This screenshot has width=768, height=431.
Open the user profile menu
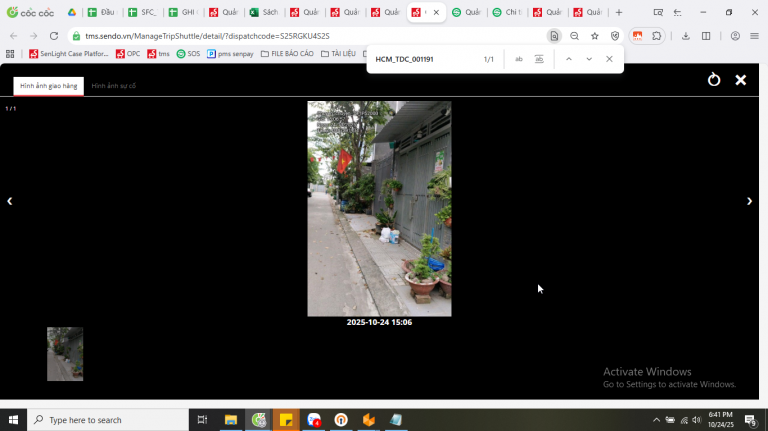point(735,36)
